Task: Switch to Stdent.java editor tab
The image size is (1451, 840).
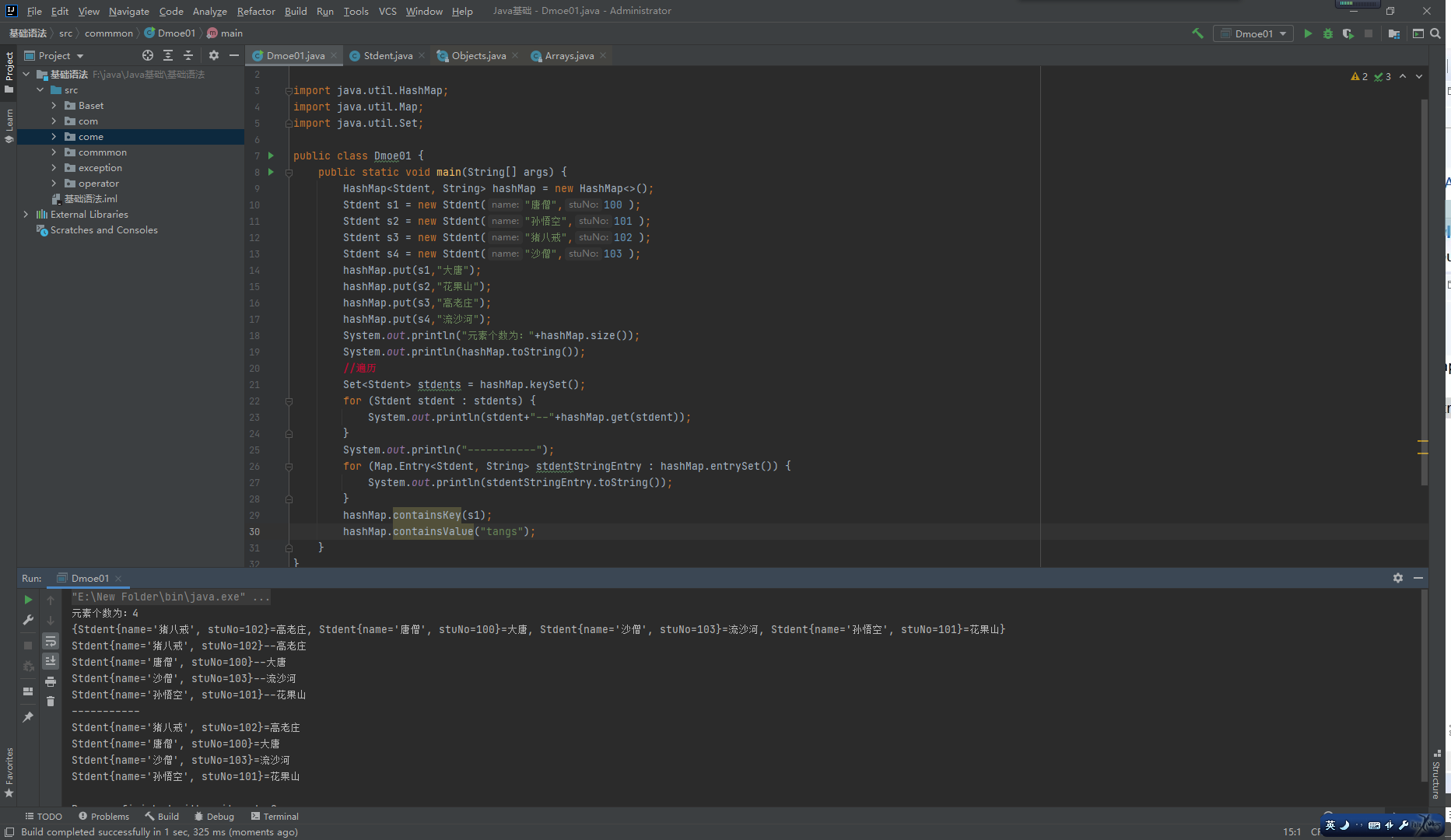Action: 387,56
